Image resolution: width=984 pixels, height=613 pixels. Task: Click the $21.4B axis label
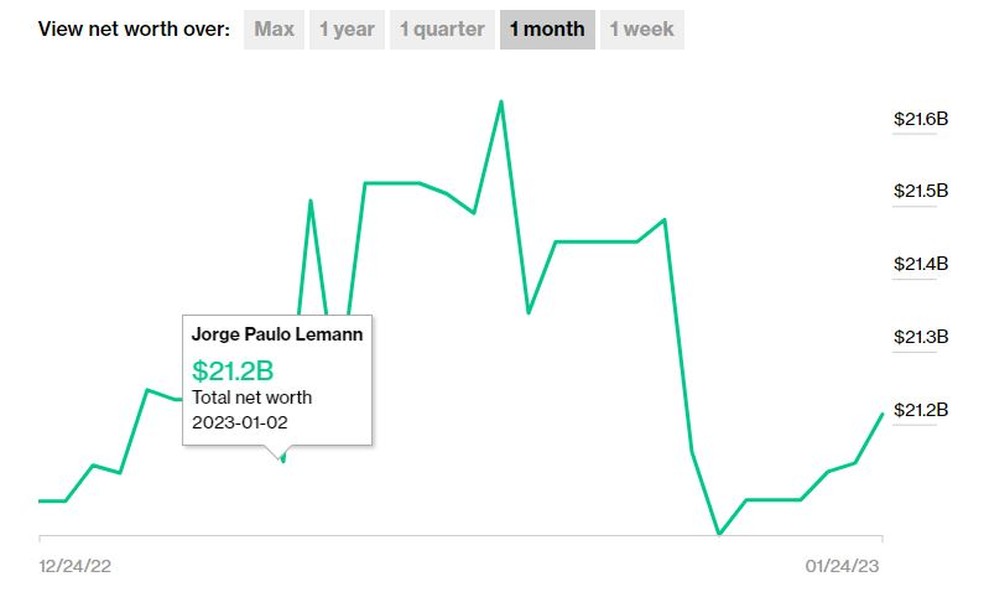click(x=920, y=265)
